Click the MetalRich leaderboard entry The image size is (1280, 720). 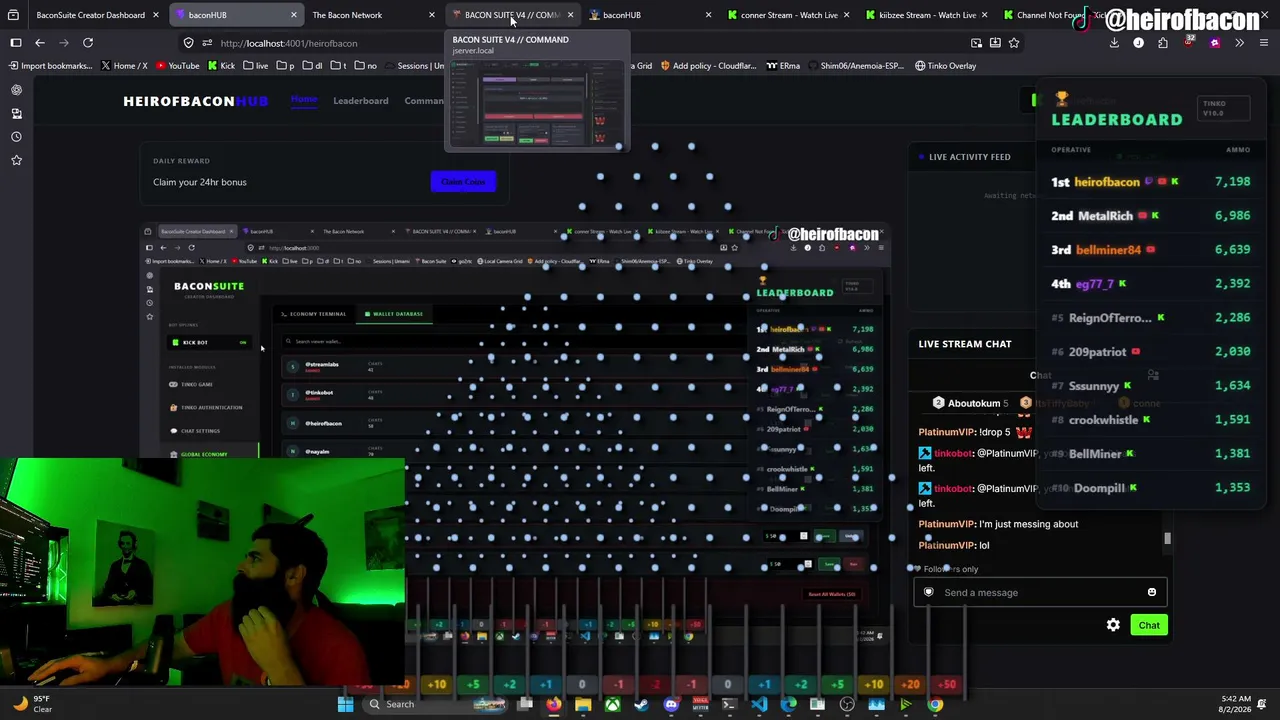point(1150,216)
